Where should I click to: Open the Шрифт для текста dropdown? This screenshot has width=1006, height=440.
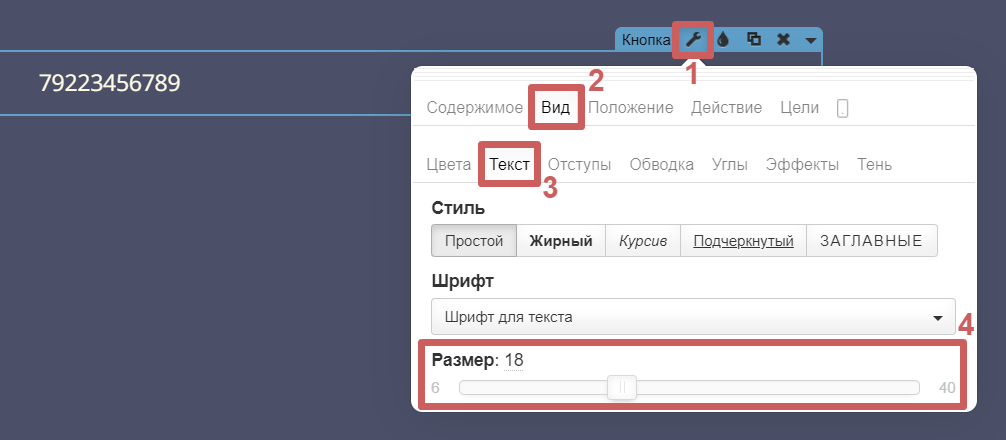(692, 317)
